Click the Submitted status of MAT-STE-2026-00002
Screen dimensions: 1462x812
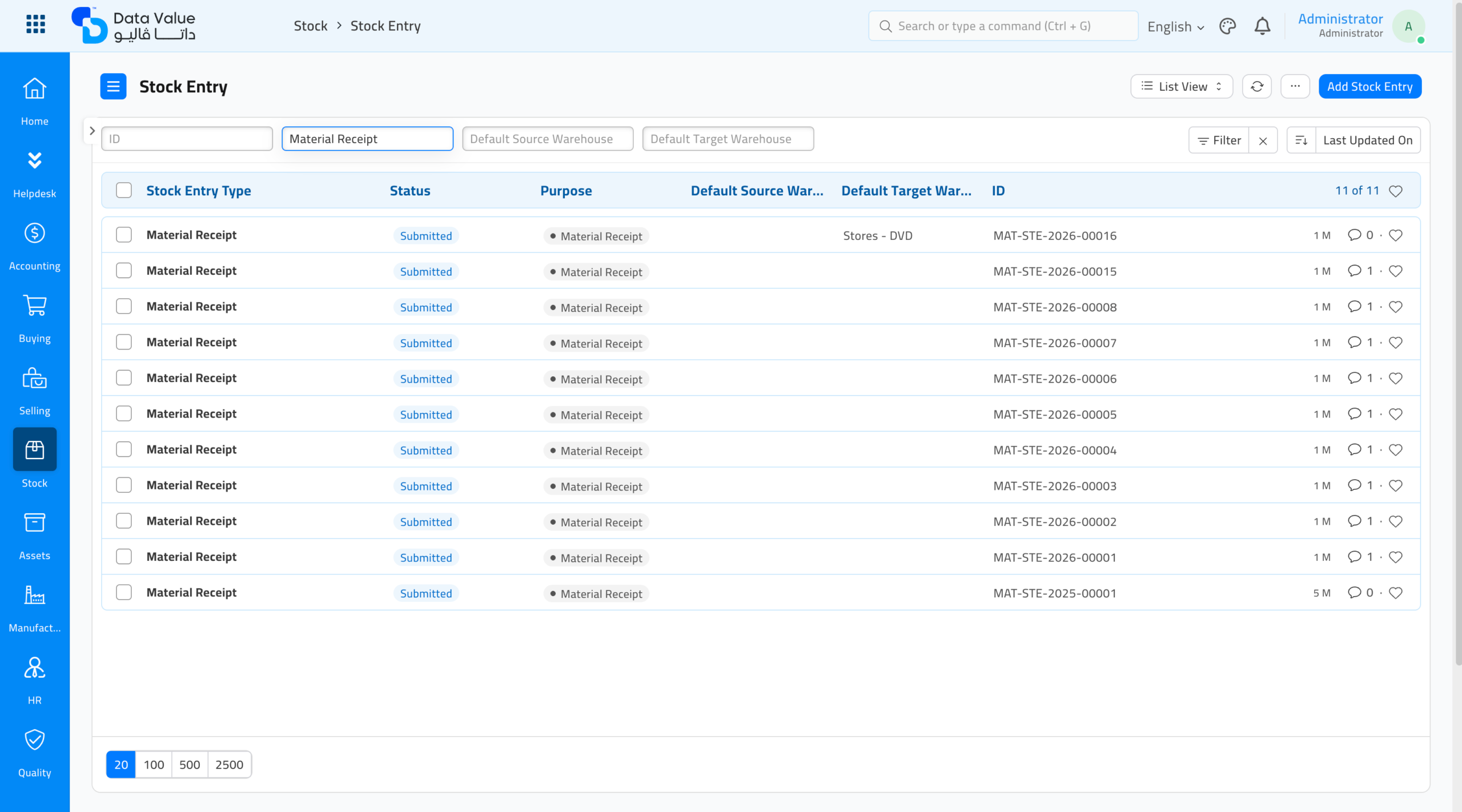coord(426,522)
